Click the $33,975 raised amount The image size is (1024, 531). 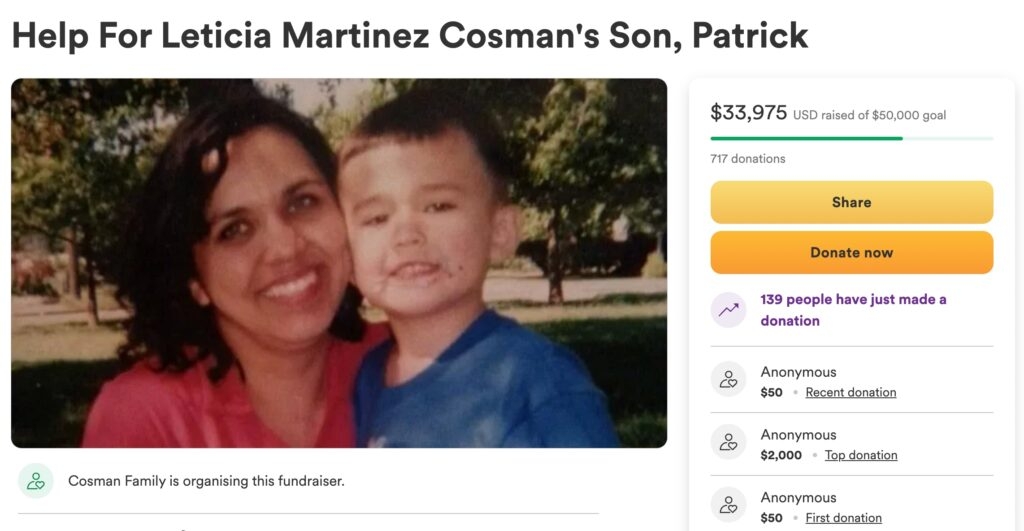748,112
